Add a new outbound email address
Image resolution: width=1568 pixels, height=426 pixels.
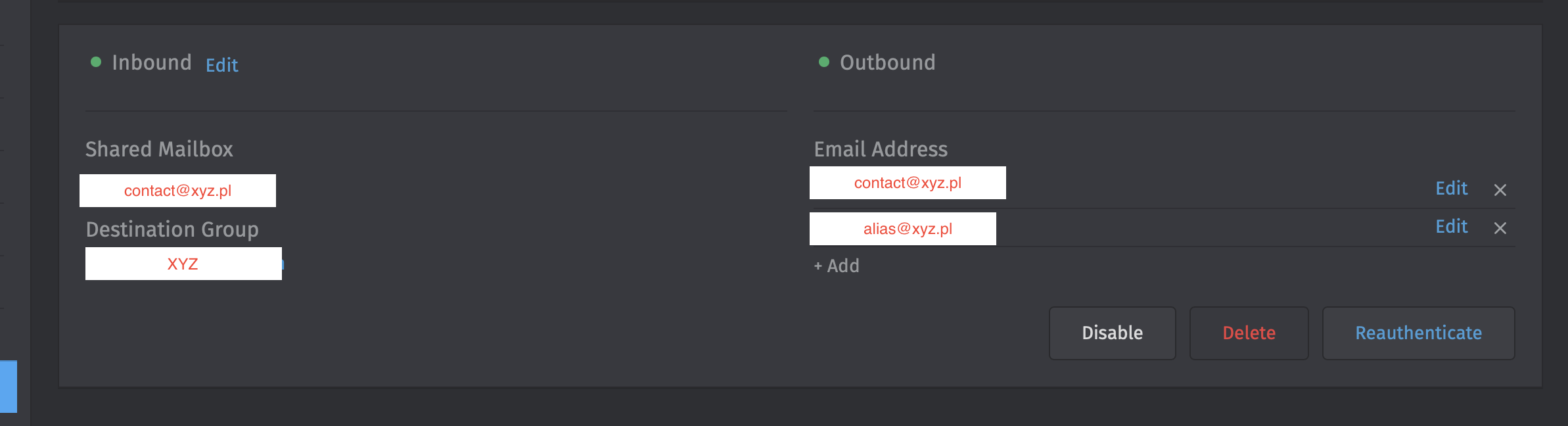point(837,266)
